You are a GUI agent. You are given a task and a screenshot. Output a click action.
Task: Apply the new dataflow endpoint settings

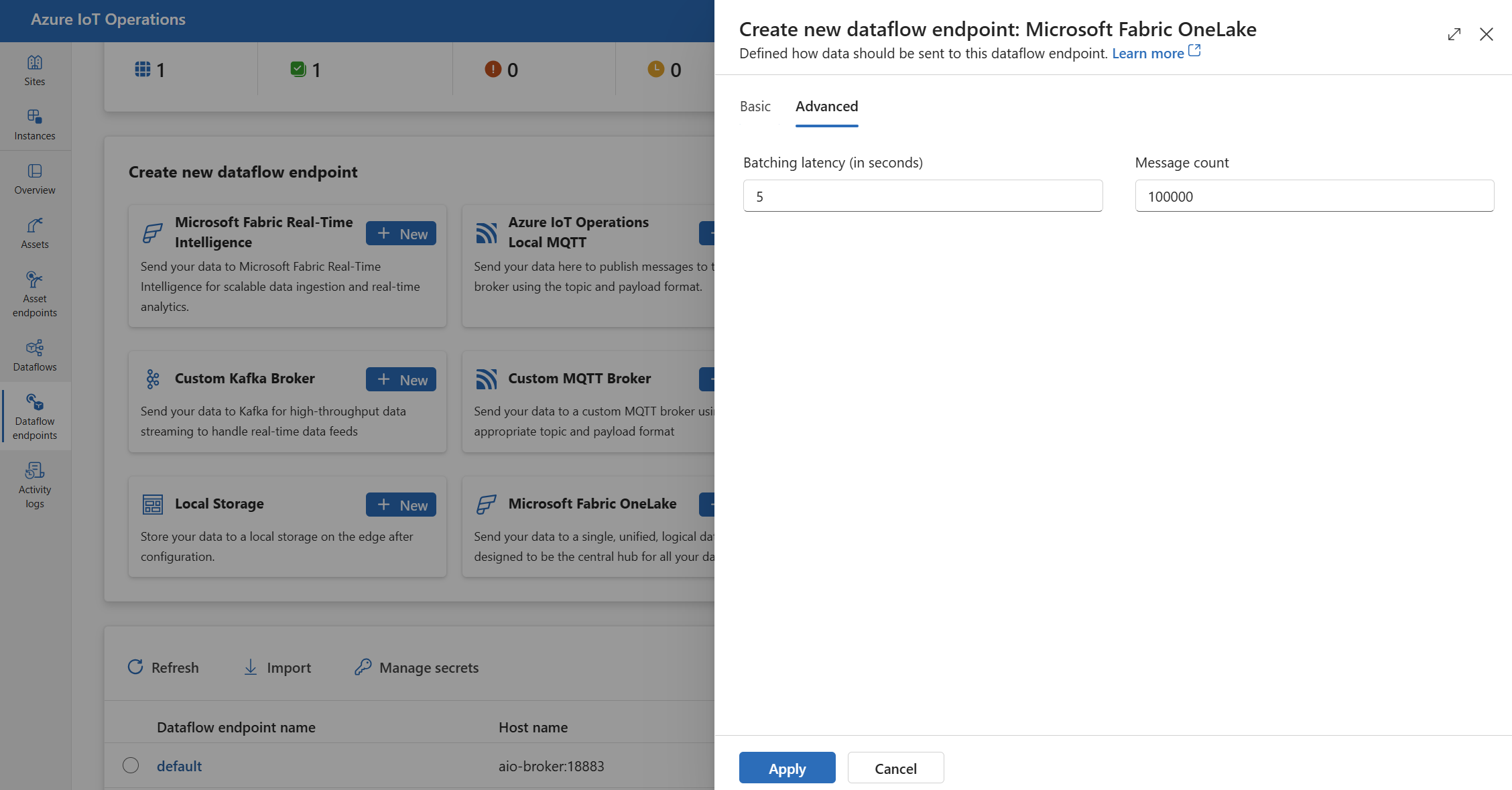(x=786, y=767)
